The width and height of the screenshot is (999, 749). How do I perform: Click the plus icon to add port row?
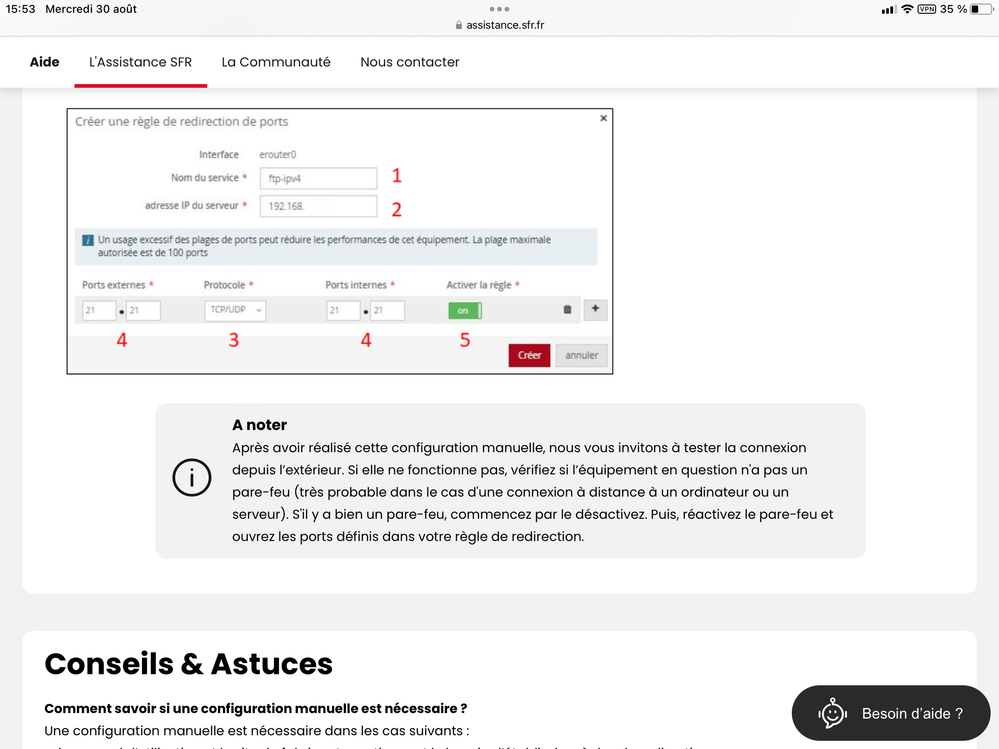(x=595, y=310)
